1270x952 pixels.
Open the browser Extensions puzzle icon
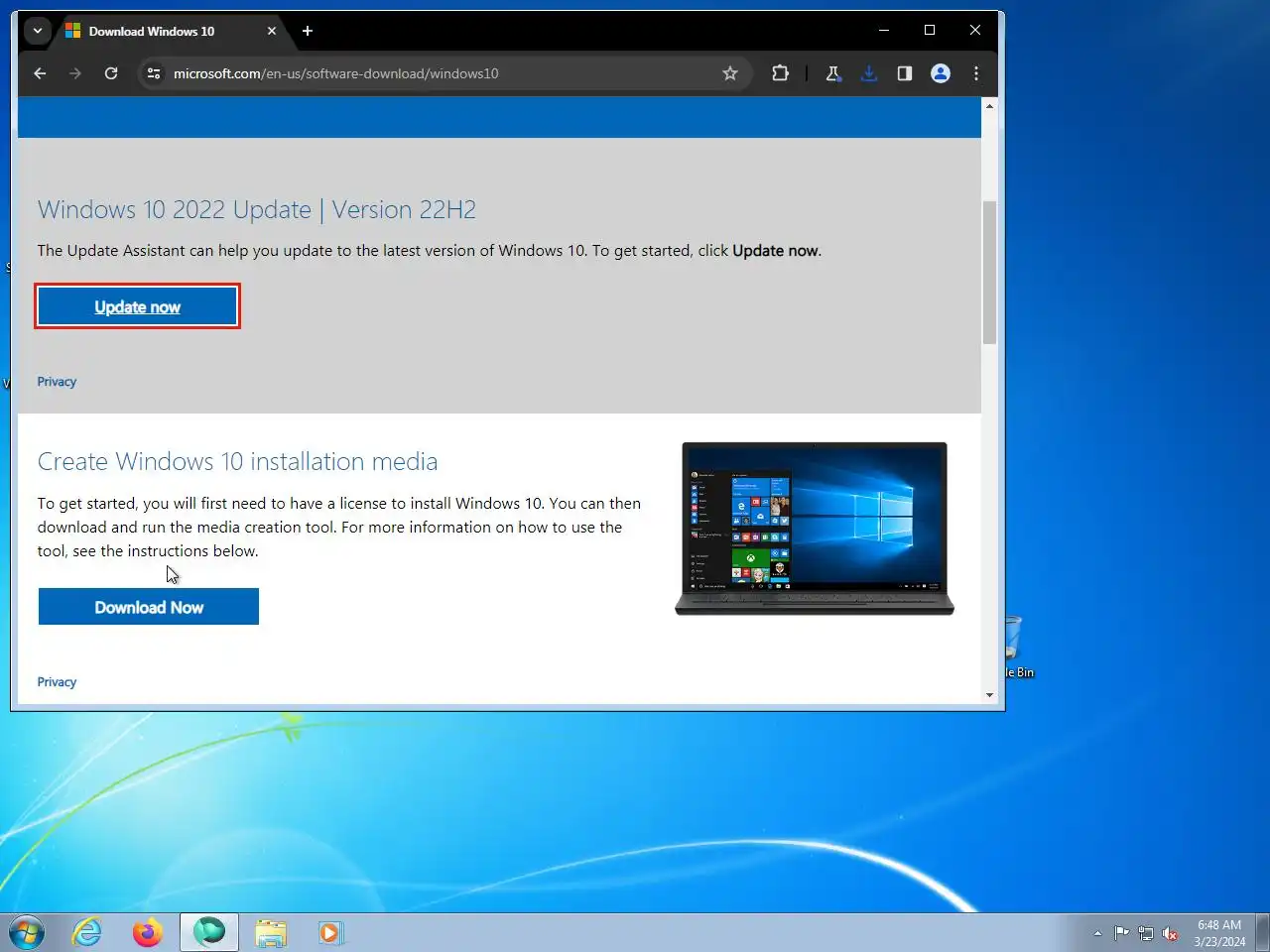click(780, 73)
